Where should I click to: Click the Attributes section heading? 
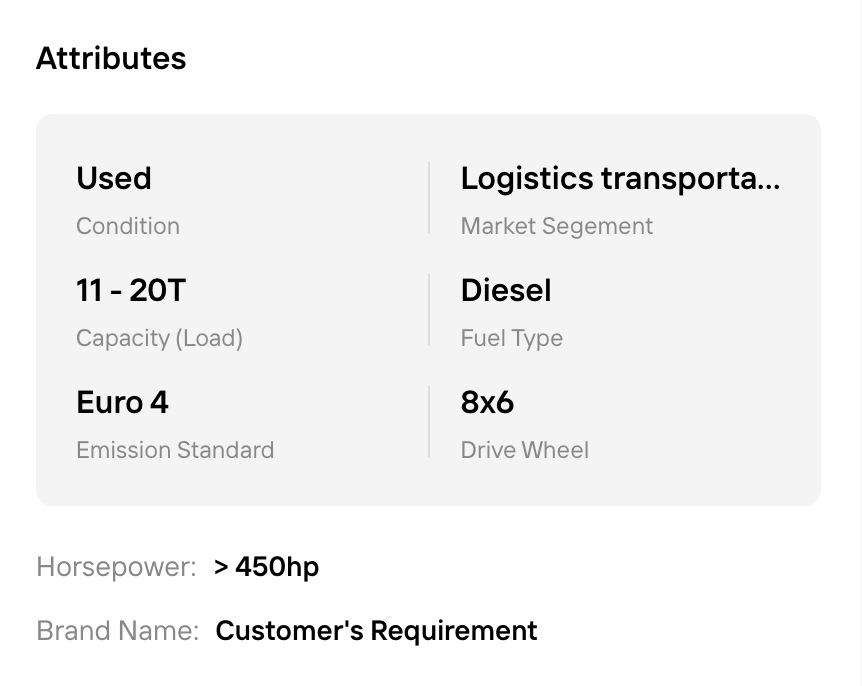pyautogui.click(x=111, y=58)
